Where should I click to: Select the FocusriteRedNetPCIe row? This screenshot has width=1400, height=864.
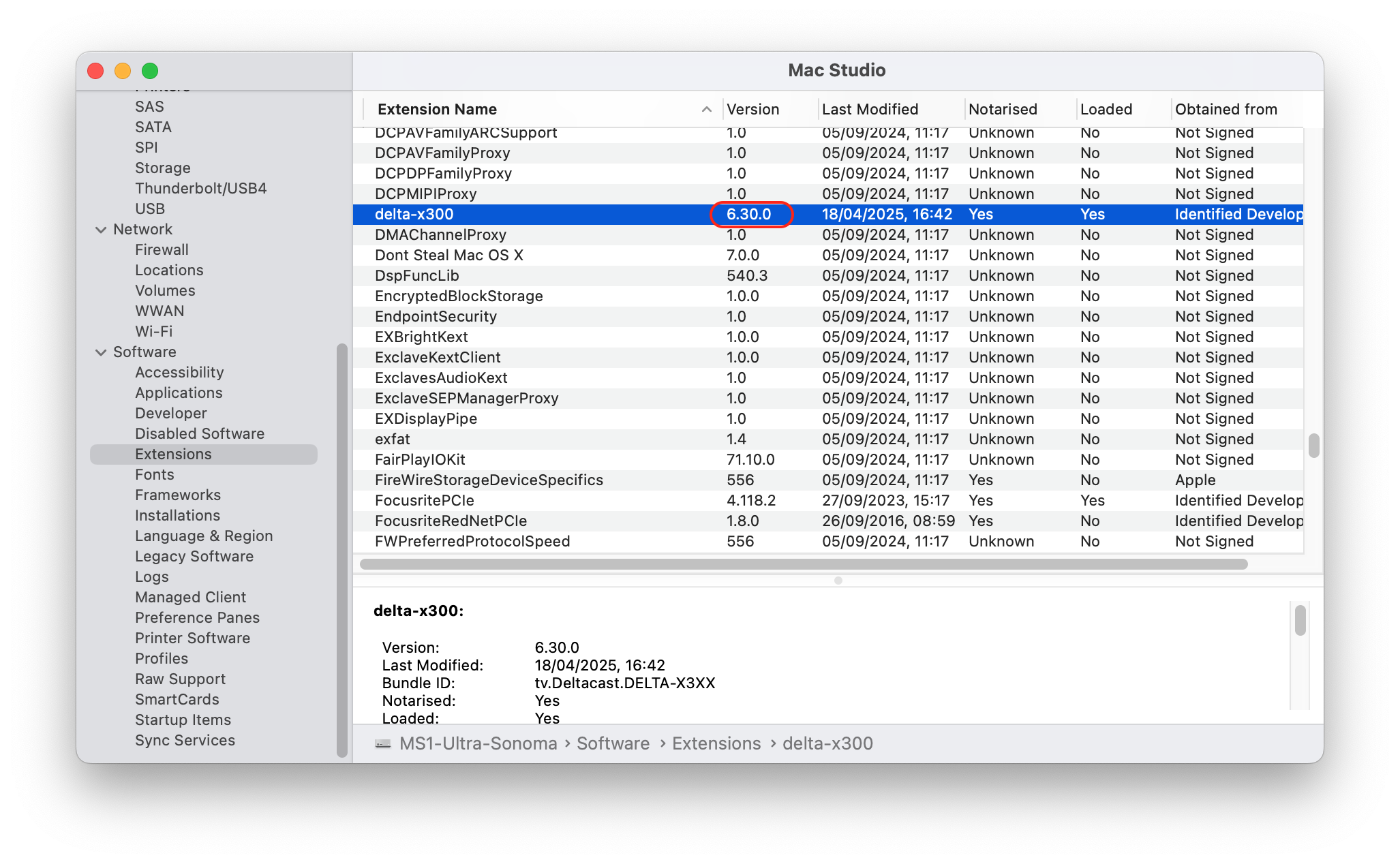tap(828, 521)
